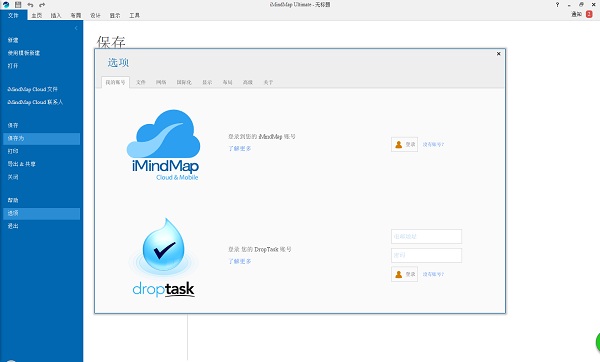
Task: Close the 选项 options dialog
Action: [499, 54]
